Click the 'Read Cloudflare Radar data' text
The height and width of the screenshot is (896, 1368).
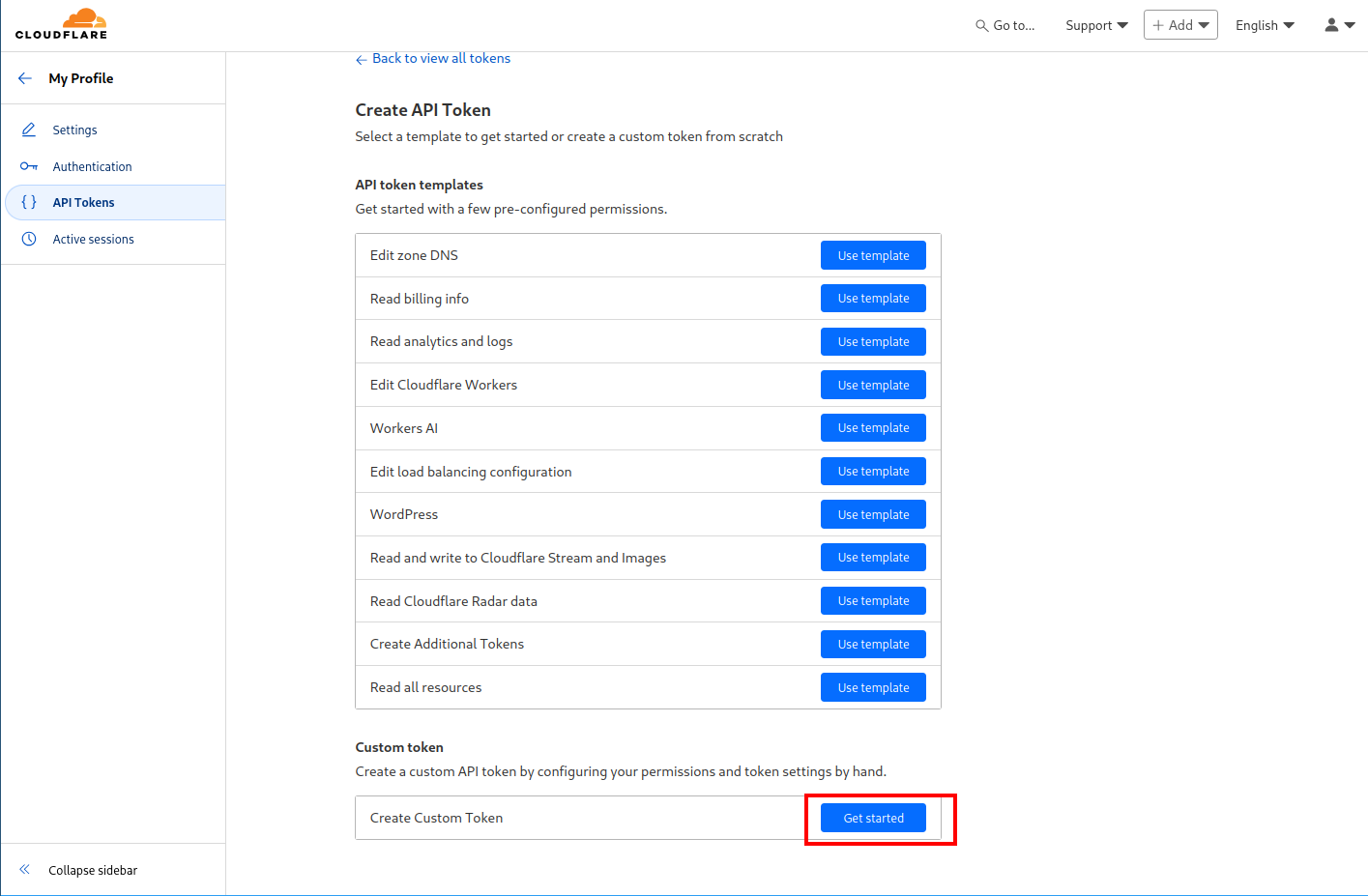(x=453, y=601)
